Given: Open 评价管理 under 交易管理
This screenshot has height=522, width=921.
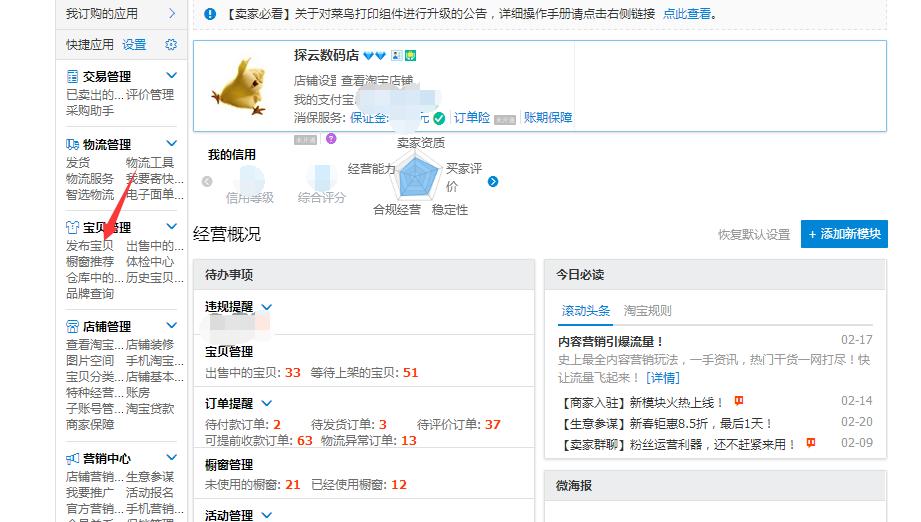Looking at the screenshot, I should [150, 95].
